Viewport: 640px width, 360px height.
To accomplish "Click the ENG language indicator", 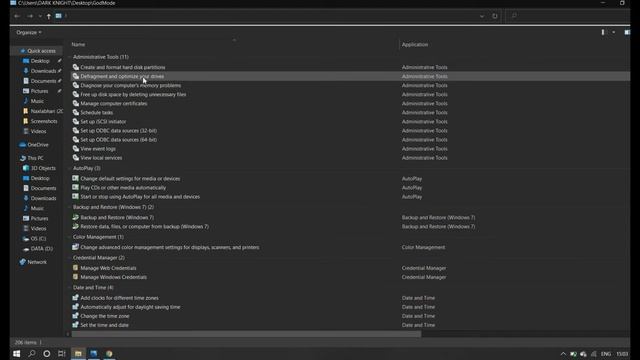I will [x=606, y=354].
